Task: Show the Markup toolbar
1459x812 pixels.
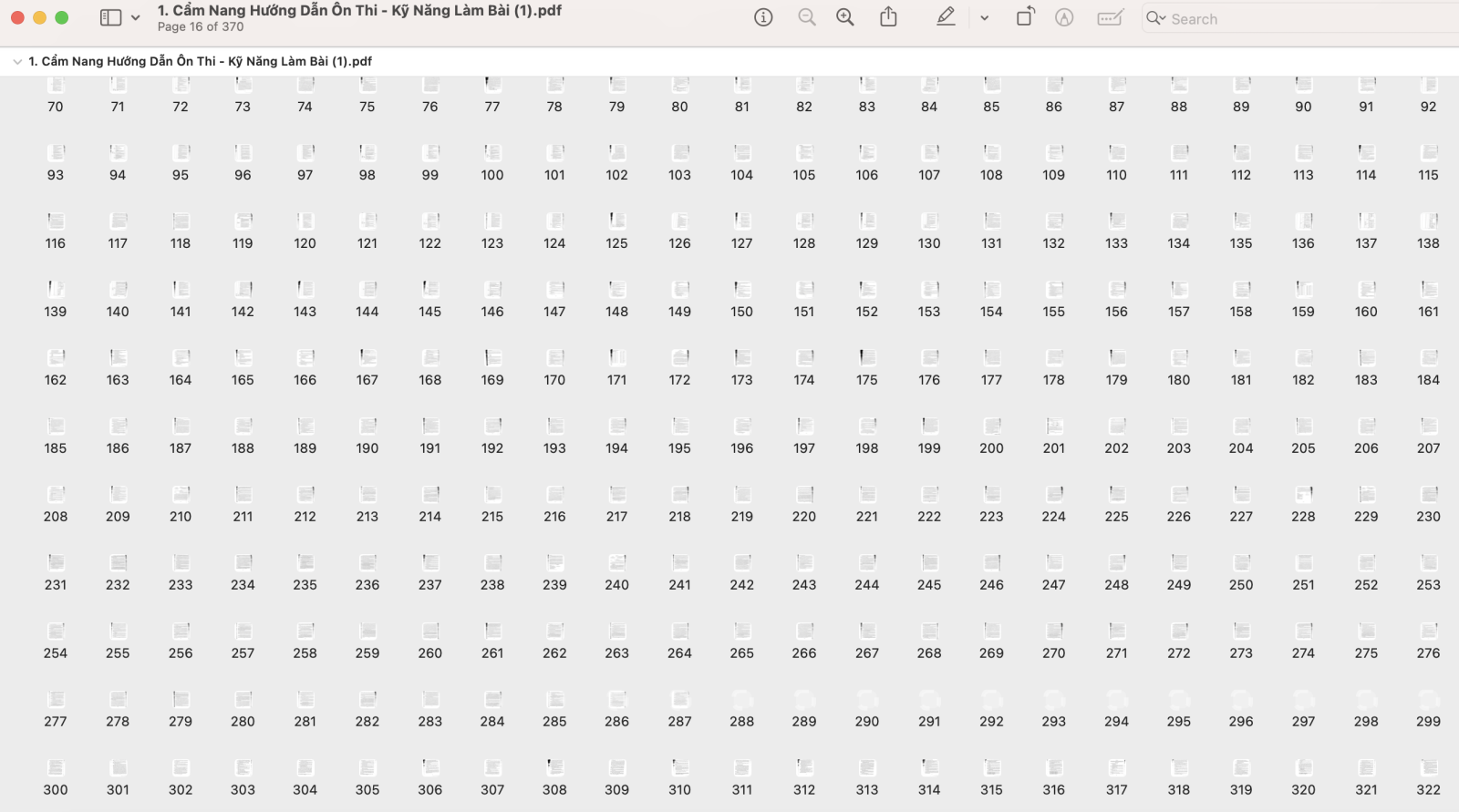Action: tap(1064, 18)
